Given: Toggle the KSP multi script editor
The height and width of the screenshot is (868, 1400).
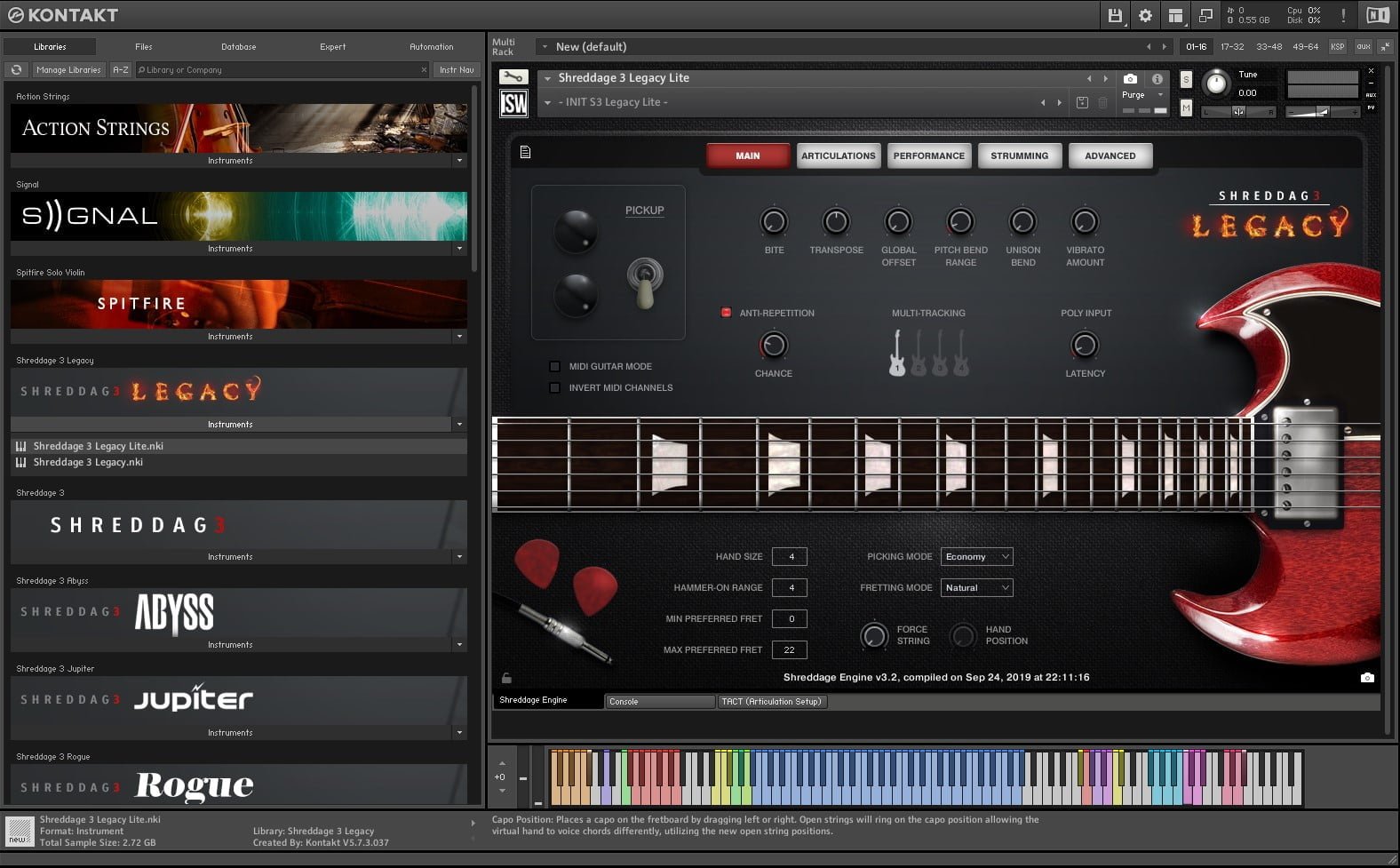Looking at the screenshot, I should pyautogui.click(x=1338, y=46).
